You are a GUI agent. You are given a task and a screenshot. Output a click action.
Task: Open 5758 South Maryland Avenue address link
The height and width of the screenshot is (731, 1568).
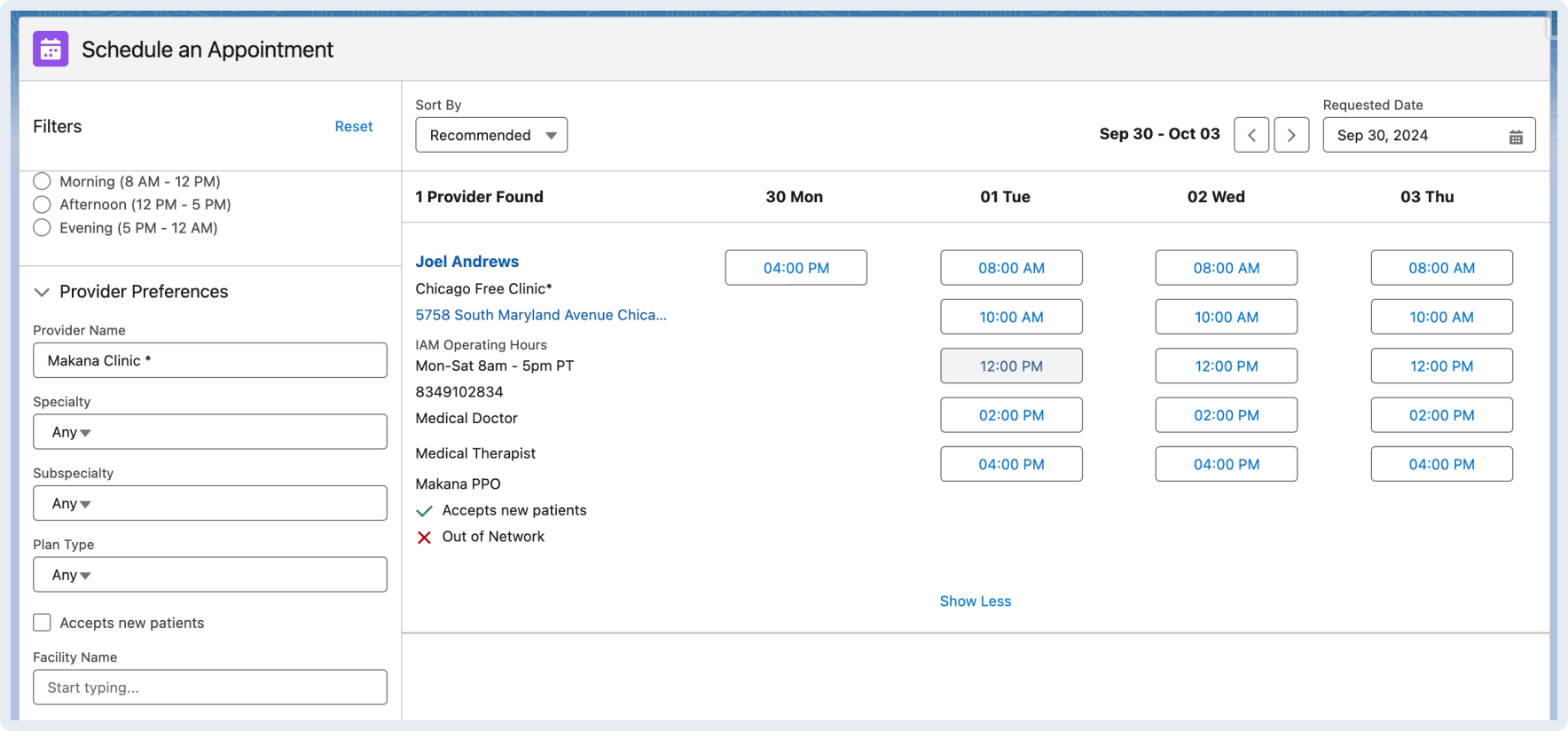click(x=541, y=315)
